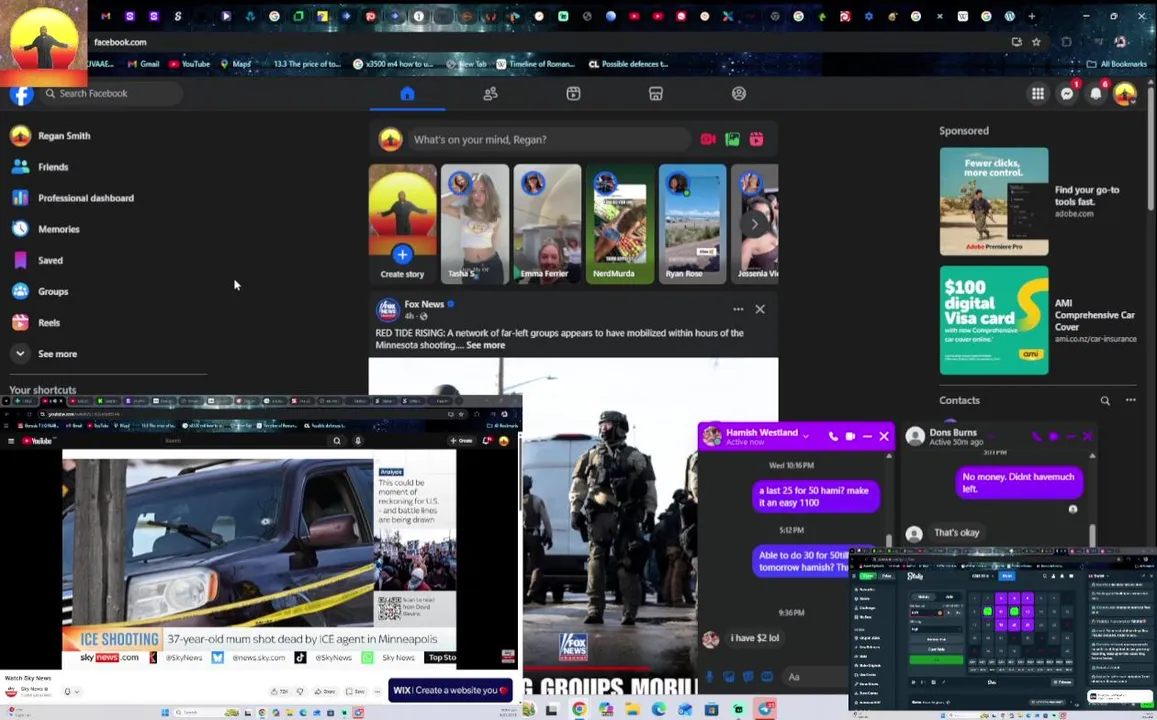Start a video call with Hamish Westland
The height and width of the screenshot is (720, 1157).
click(850, 436)
